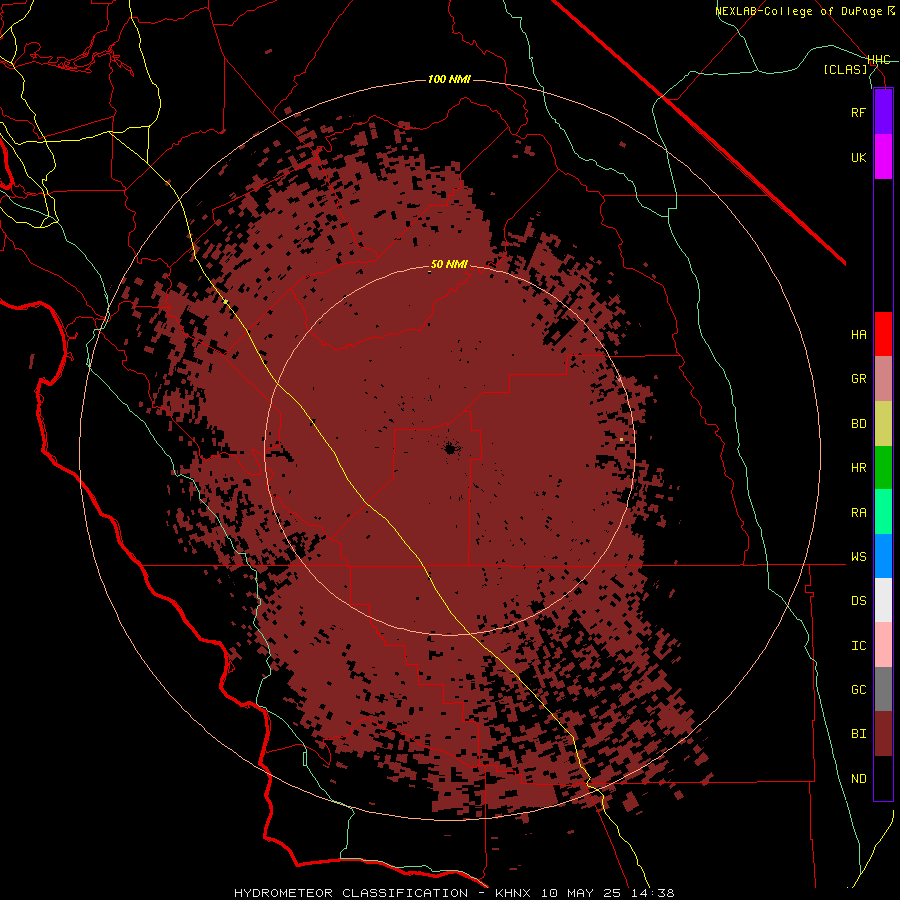Click the GR legend label
The image size is (900, 900).
click(858, 379)
